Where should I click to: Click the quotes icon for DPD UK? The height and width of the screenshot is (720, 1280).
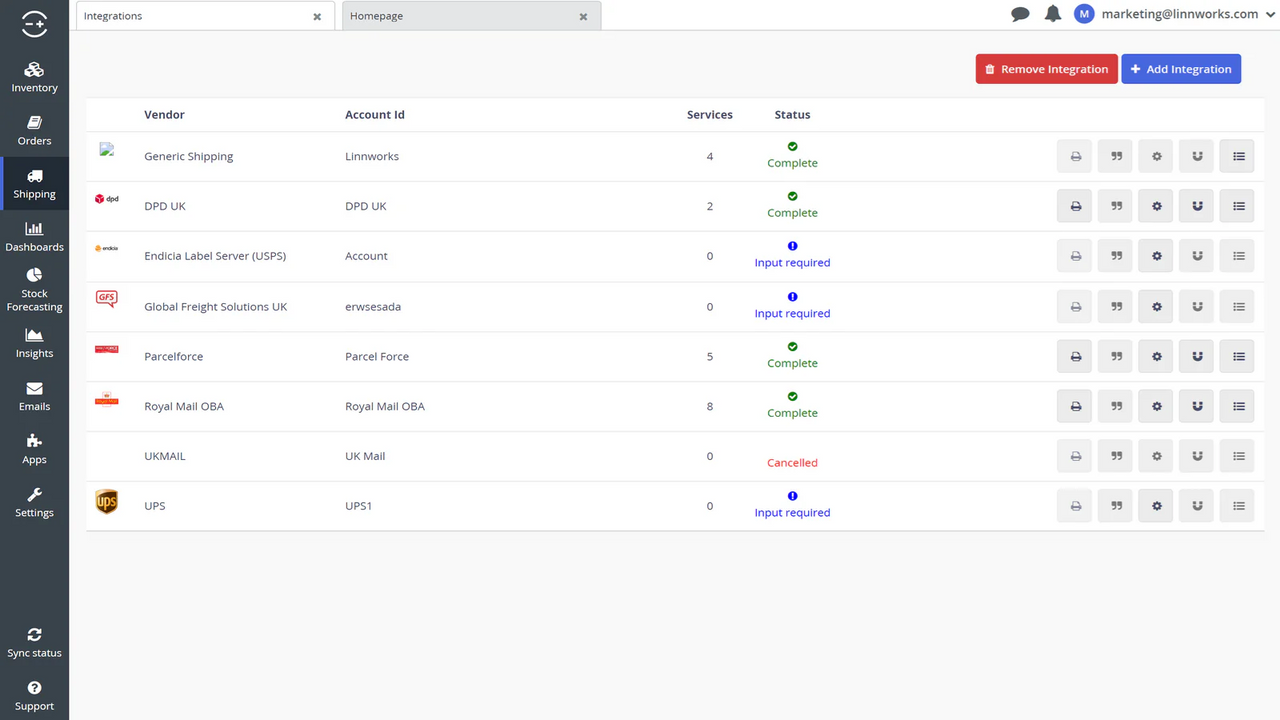(x=1116, y=206)
